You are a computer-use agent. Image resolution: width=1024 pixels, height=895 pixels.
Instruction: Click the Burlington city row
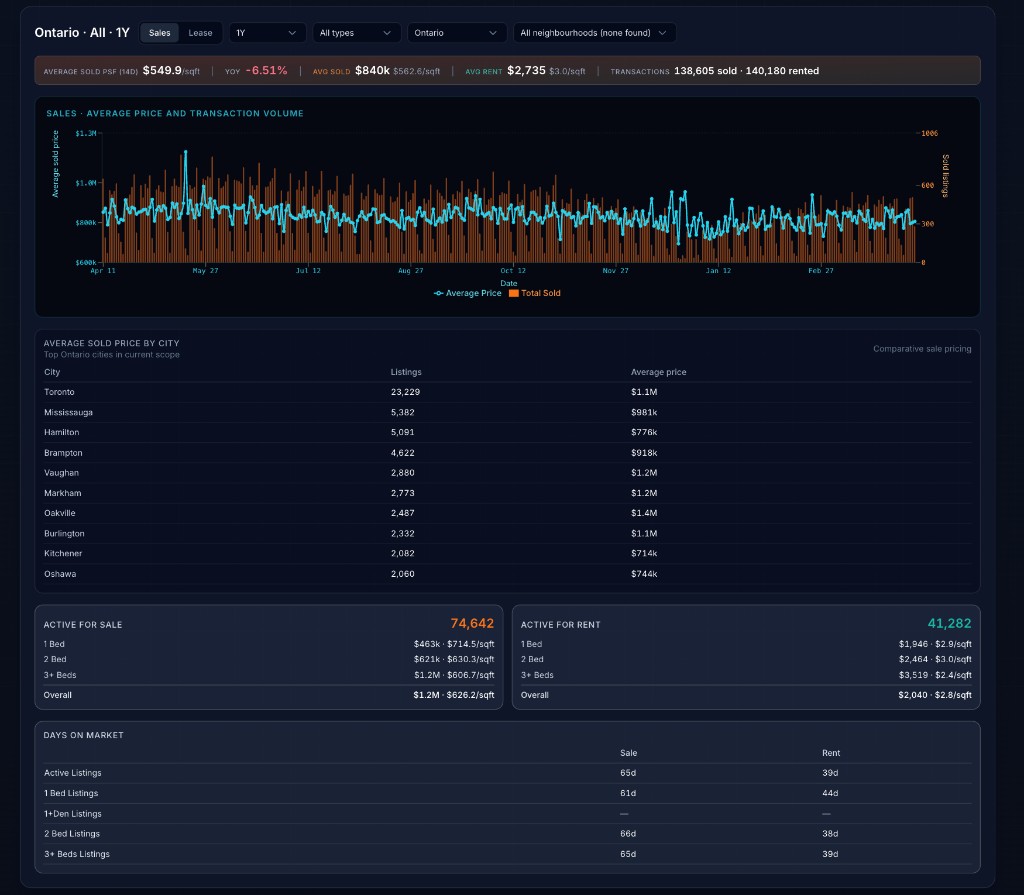click(x=507, y=534)
